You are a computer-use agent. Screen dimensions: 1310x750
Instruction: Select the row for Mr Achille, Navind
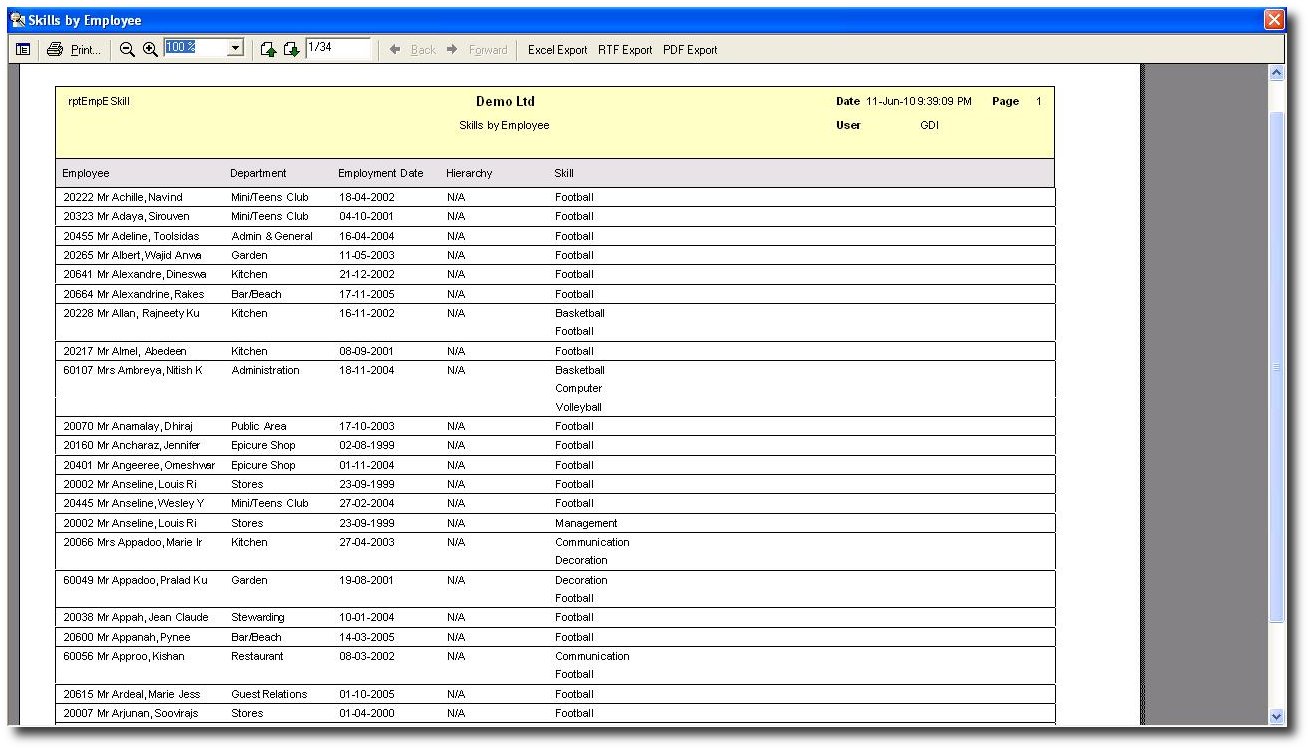click(x=123, y=198)
